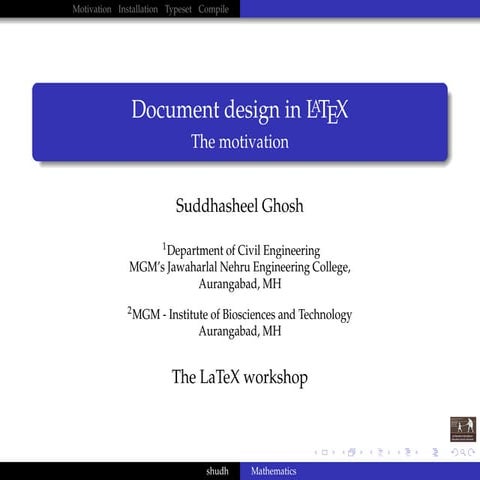Image resolution: width=480 pixels, height=480 pixels.
Task: Click the brown institute logo image
Action: 463,429
